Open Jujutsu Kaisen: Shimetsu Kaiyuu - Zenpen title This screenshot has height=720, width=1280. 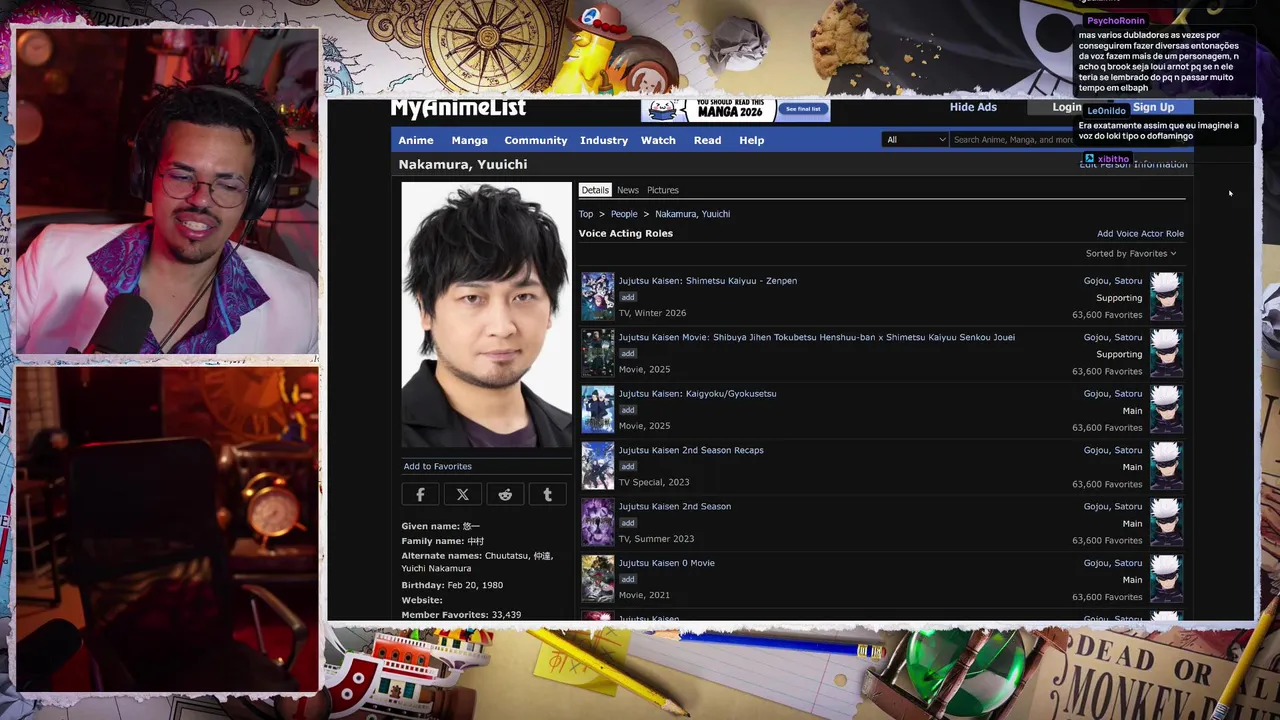pyautogui.click(x=708, y=281)
